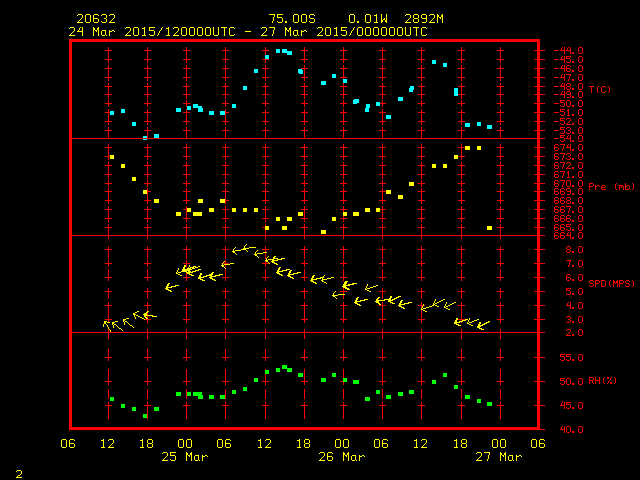
Task: Click the date range header text
Action: [248, 32]
